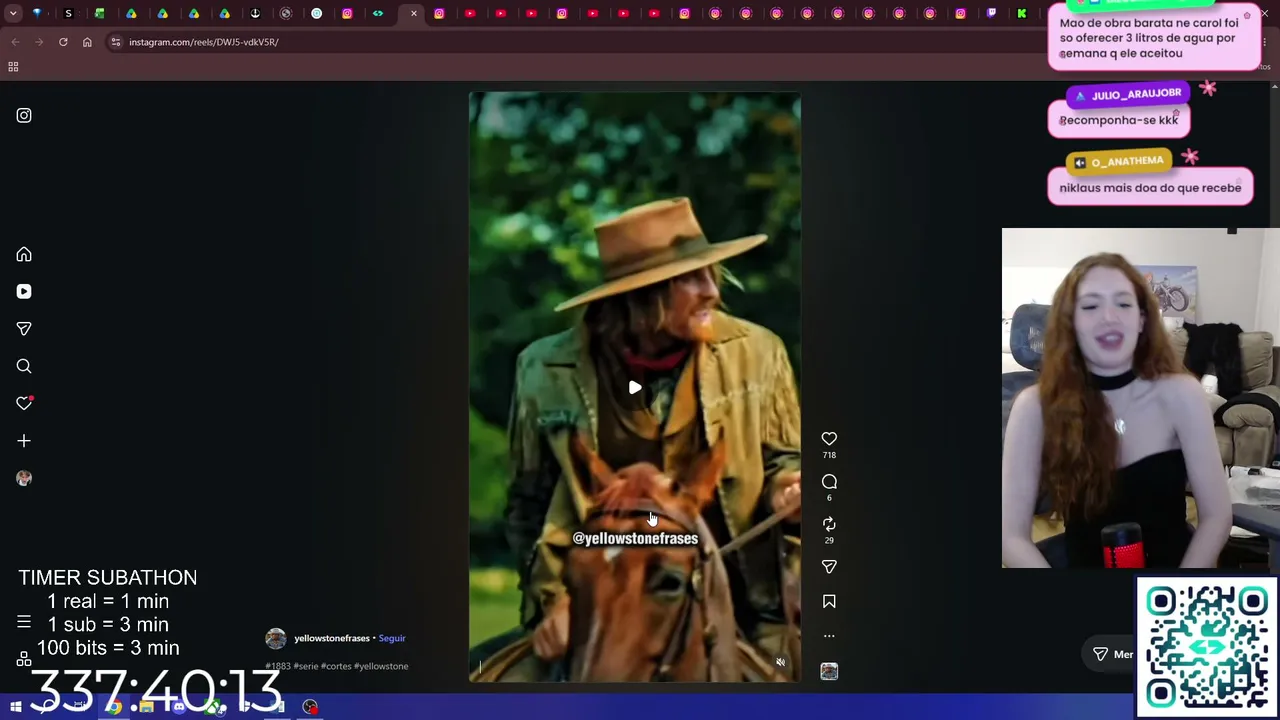Like the reel with heart icon
Image resolution: width=1280 pixels, height=720 pixels.
tap(829, 439)
